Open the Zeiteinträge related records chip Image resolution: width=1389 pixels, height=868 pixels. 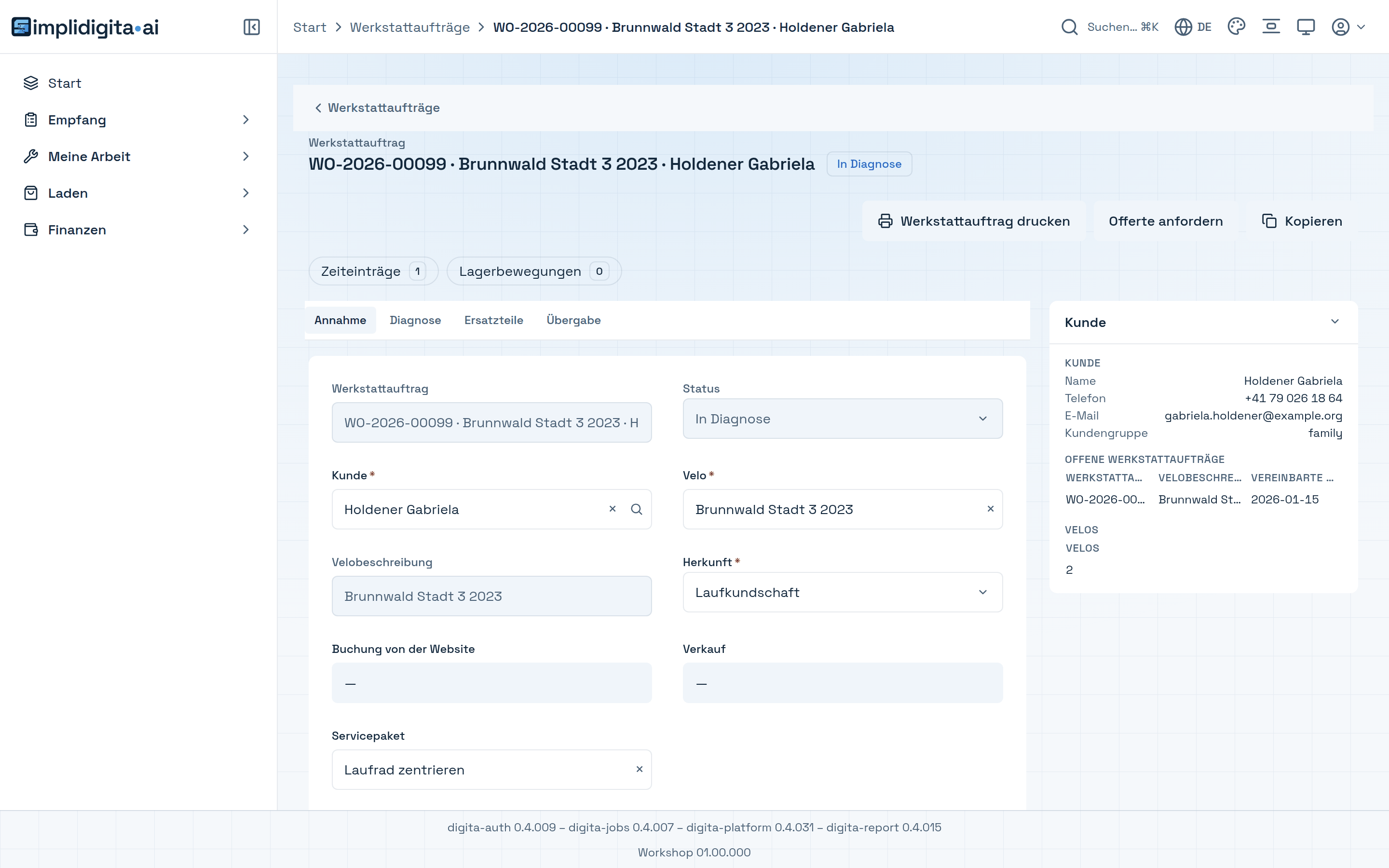[x=374, y=271]
